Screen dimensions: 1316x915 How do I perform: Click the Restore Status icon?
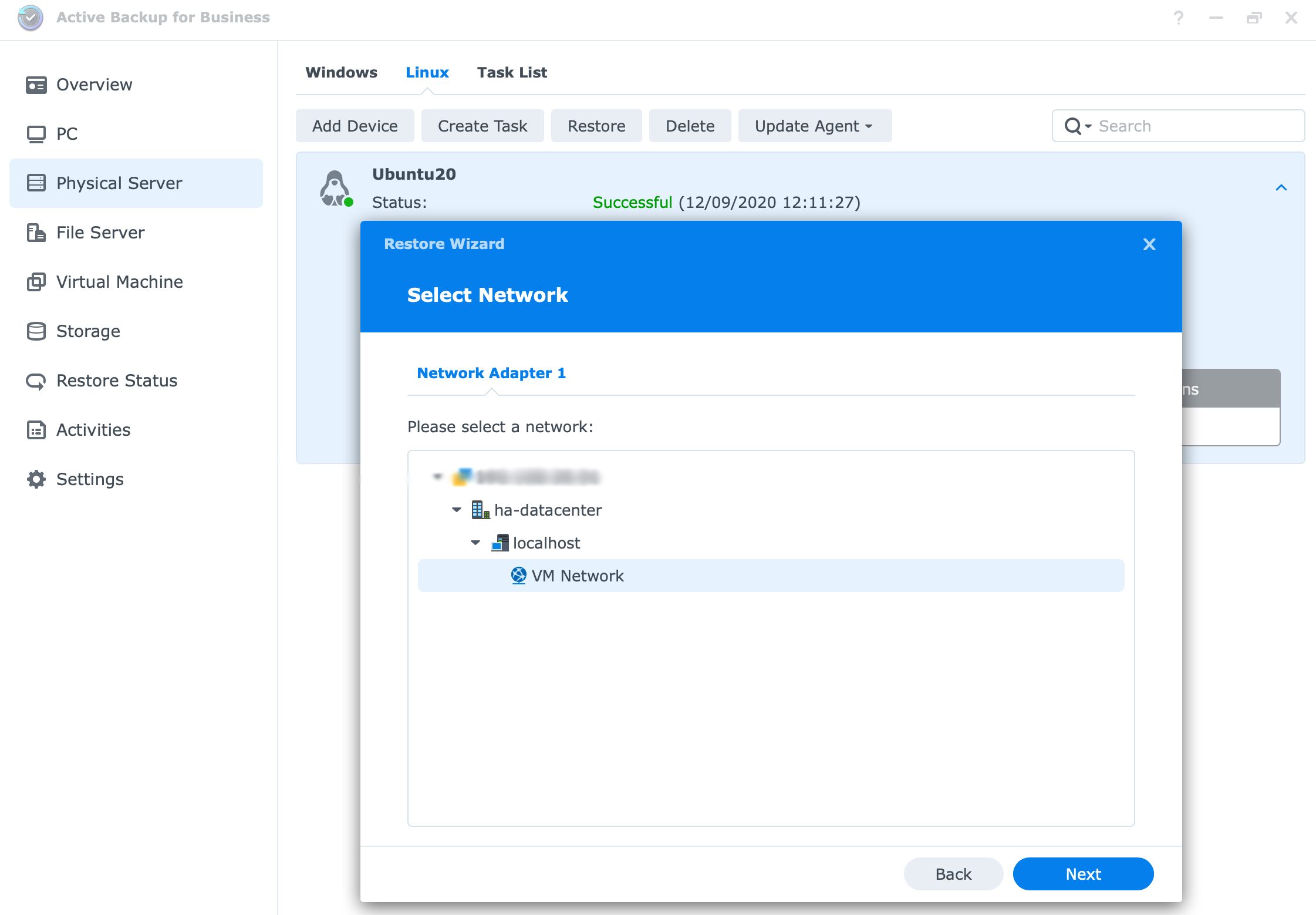pos(36,381)
